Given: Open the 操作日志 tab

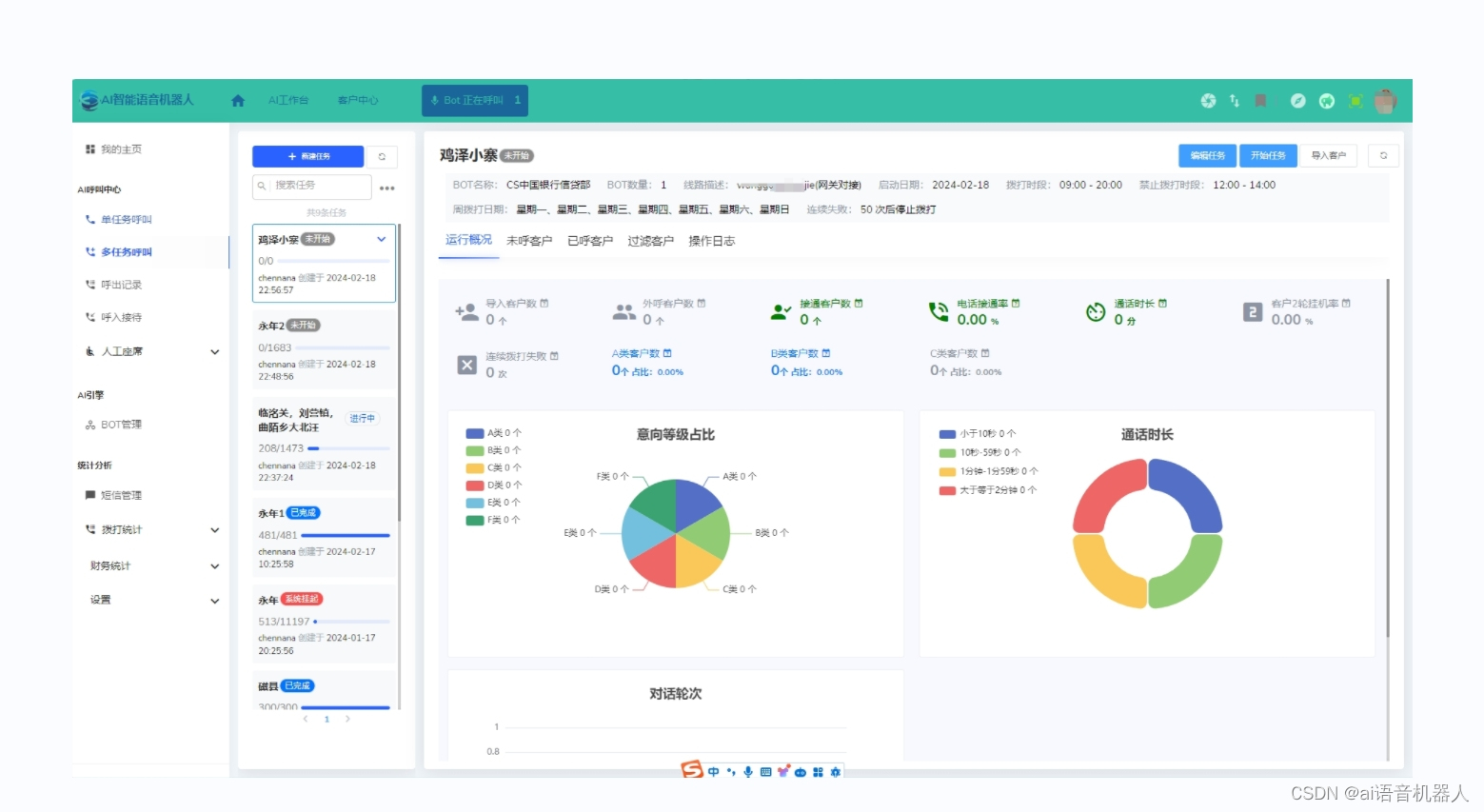Looking at the screenshot, I should [x=712, y=241].
